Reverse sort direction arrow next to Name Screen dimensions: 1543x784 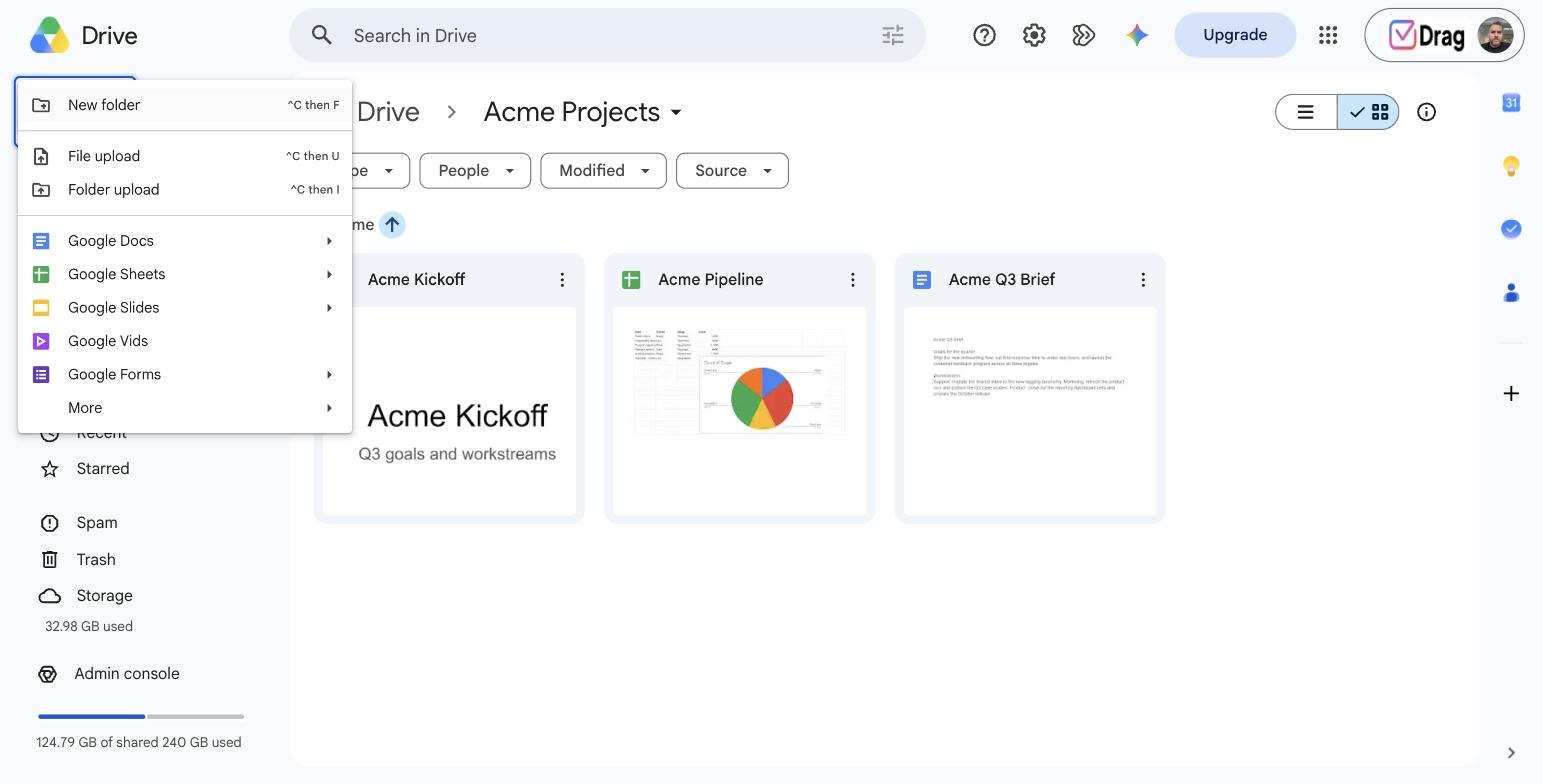click(x=392, y=225)
